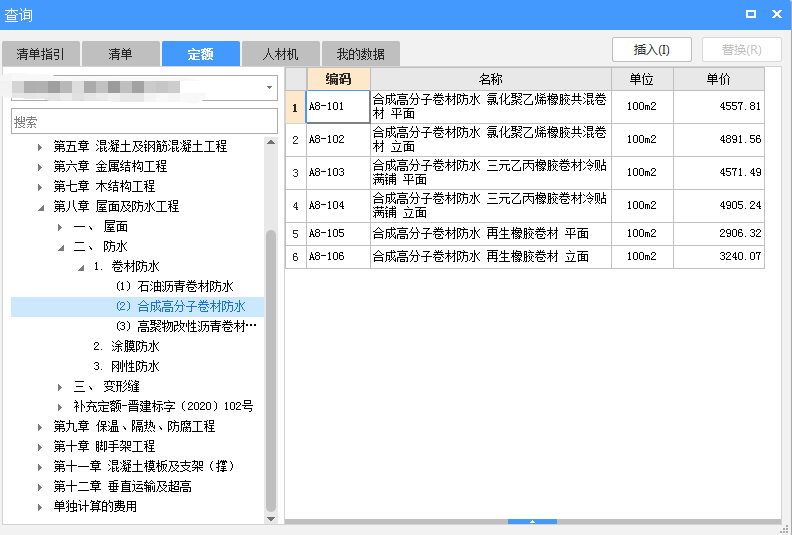The height and width of the screenshot is (535, 792).
Task: Open the quota library dropdown
Action: tap(269, 87)
